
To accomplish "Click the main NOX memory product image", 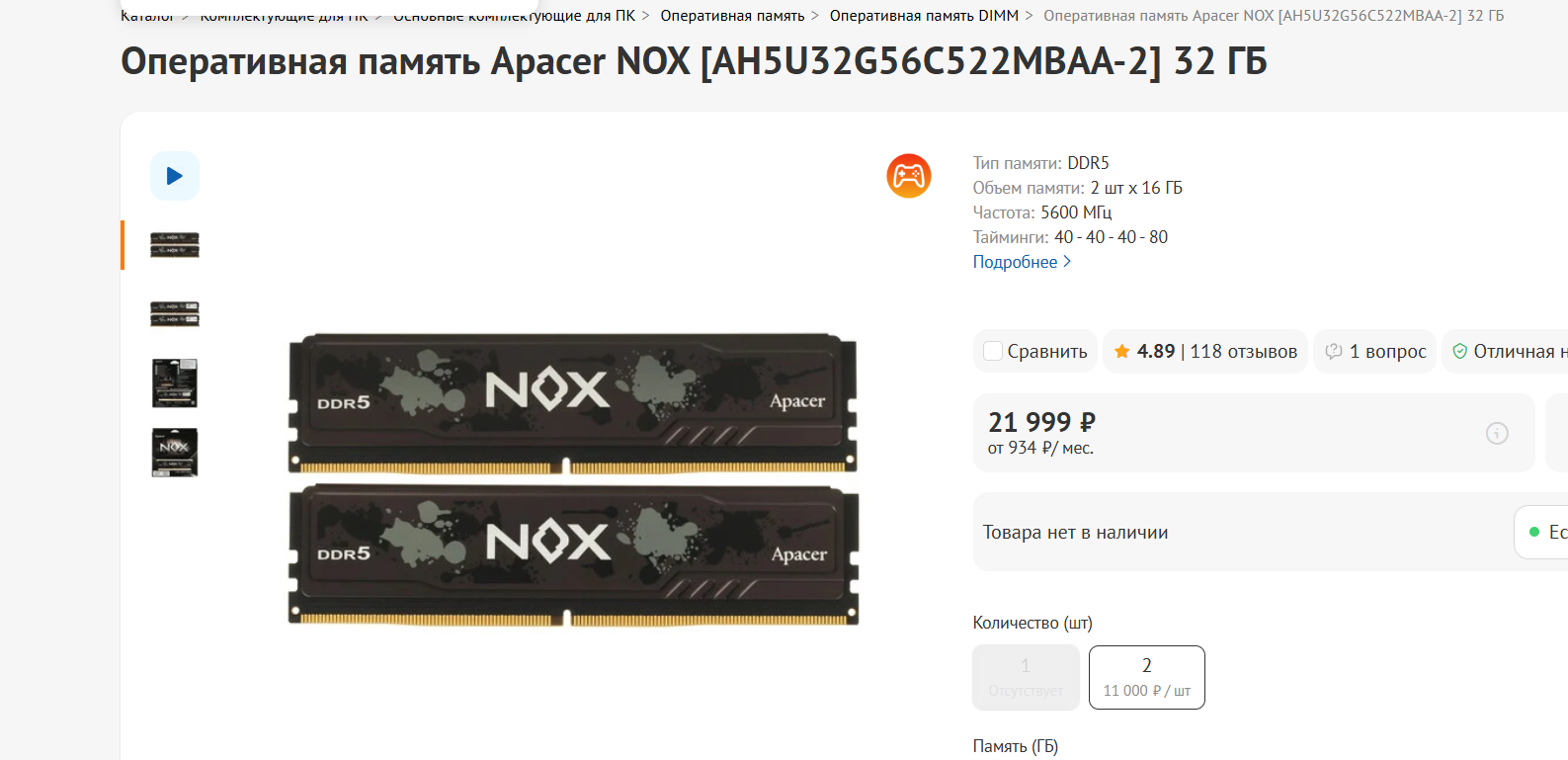I will 573,479.
